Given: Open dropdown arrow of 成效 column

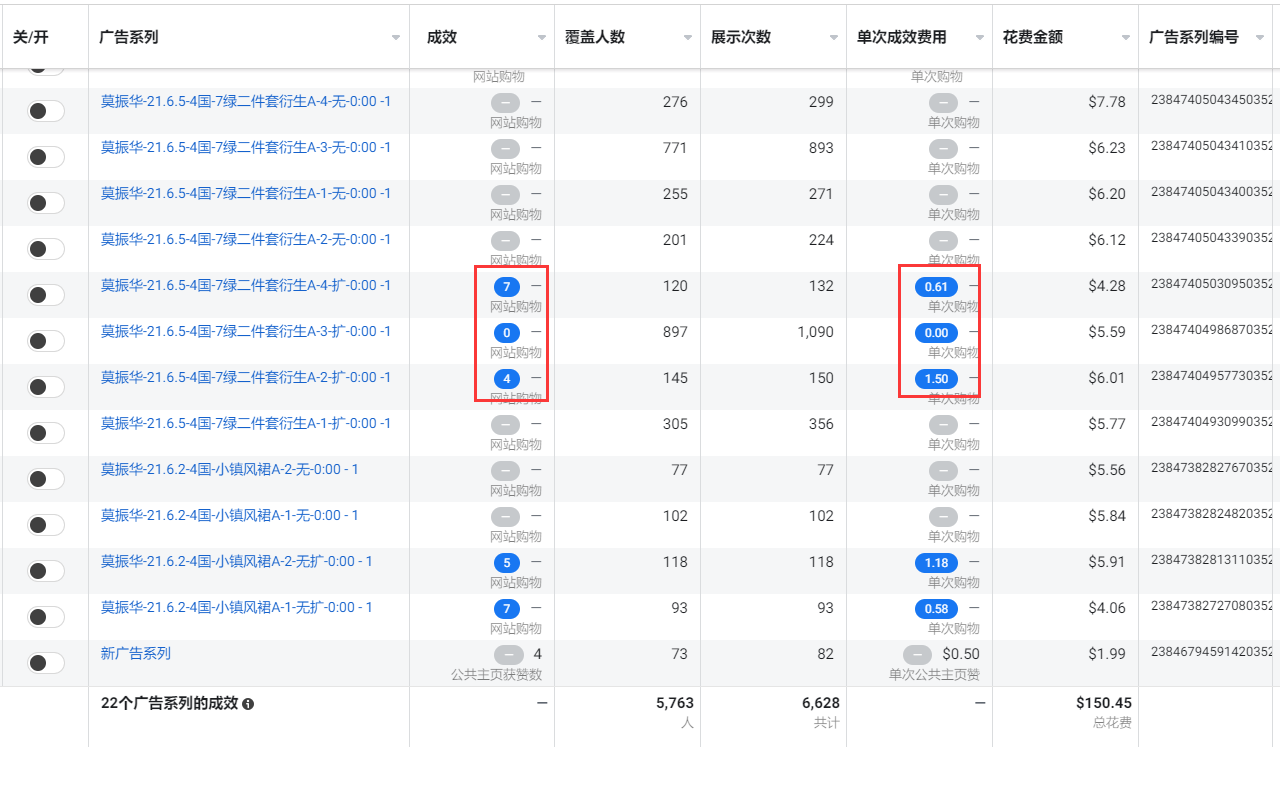Looking at the screenshot, I should (x=542, y=38).
